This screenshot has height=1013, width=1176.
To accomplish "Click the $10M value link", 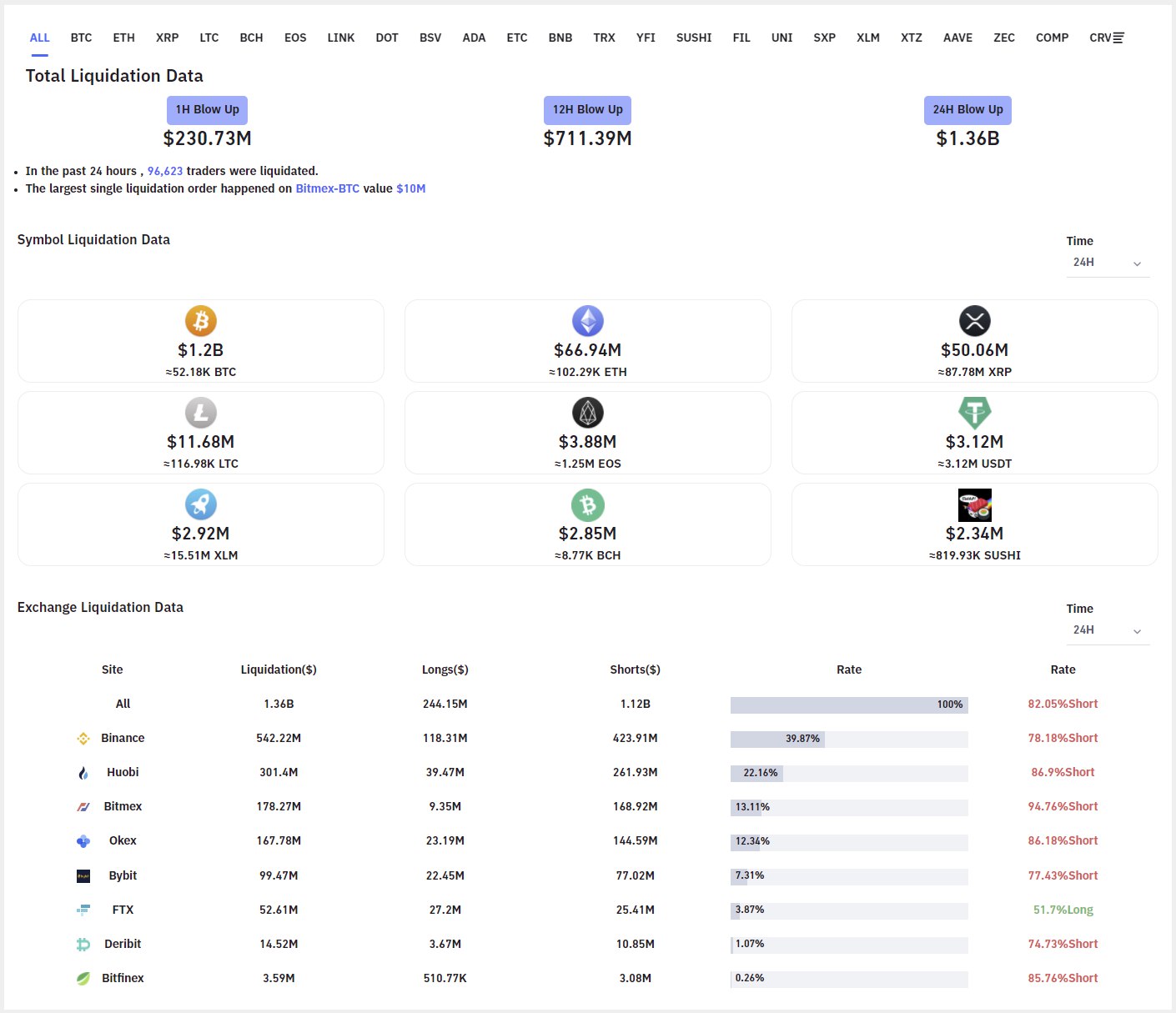I will click(411, 188).
